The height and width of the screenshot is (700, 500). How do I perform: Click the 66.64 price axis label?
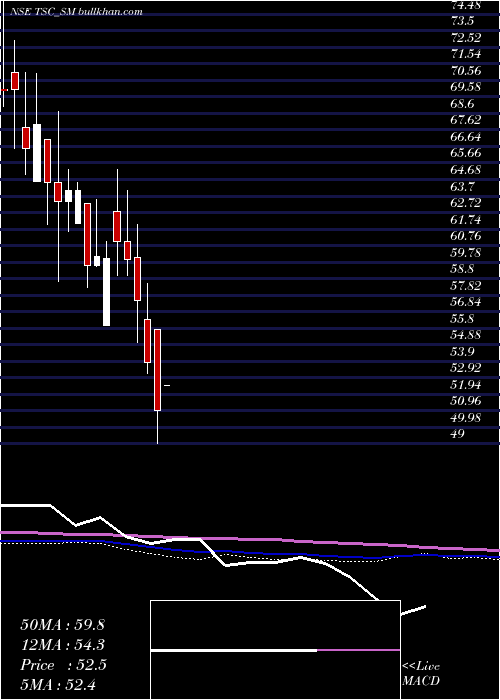coord(467,137)
